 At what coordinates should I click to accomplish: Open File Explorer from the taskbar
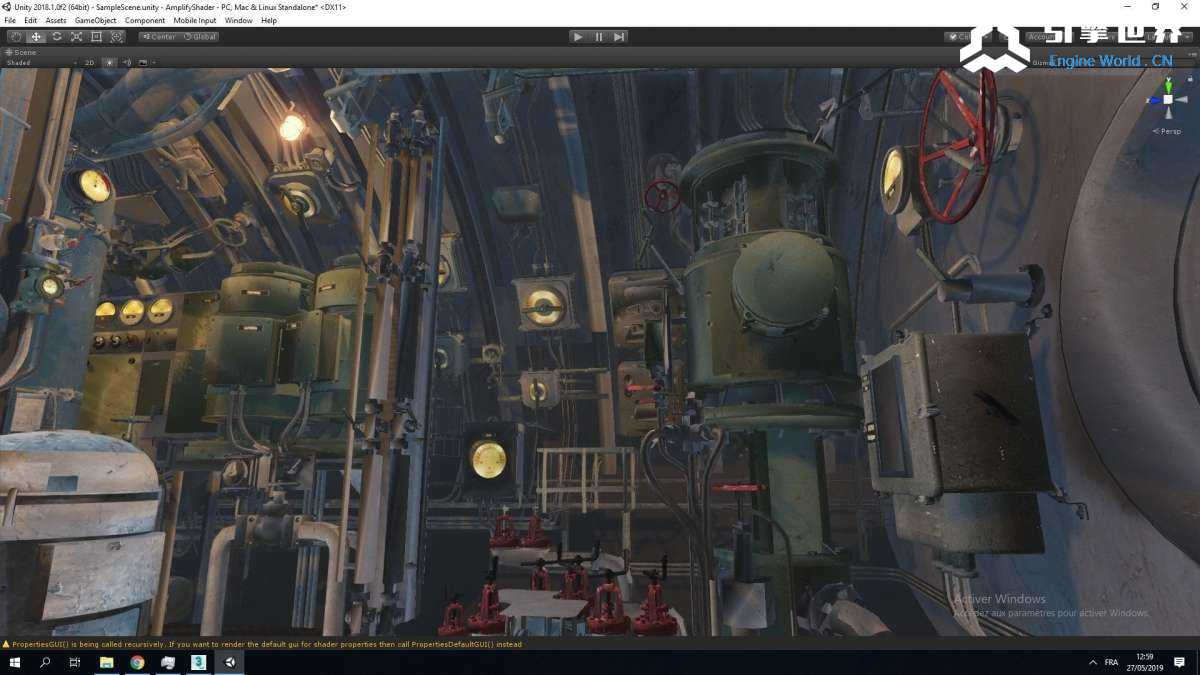(107, 662)
